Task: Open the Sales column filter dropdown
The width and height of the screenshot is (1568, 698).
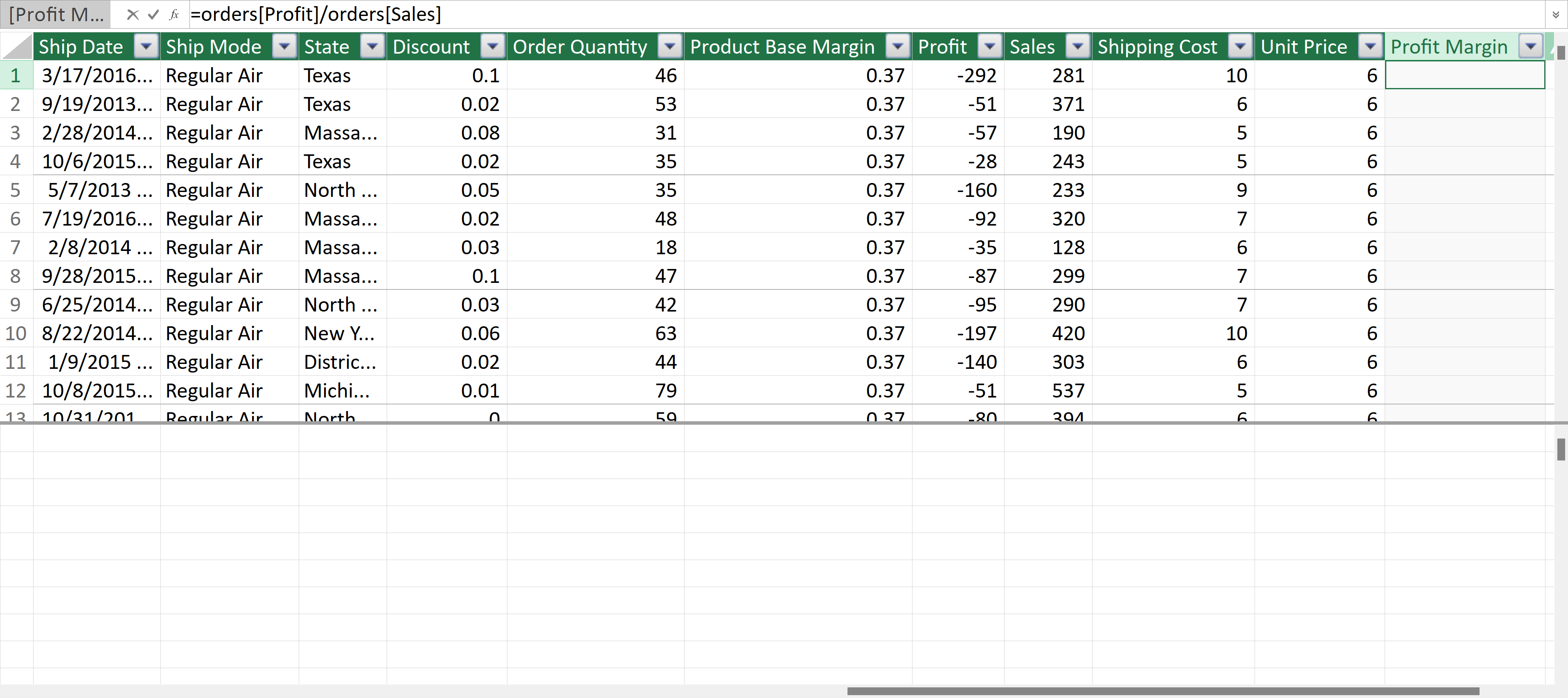Action: [x=1077, y=46]
